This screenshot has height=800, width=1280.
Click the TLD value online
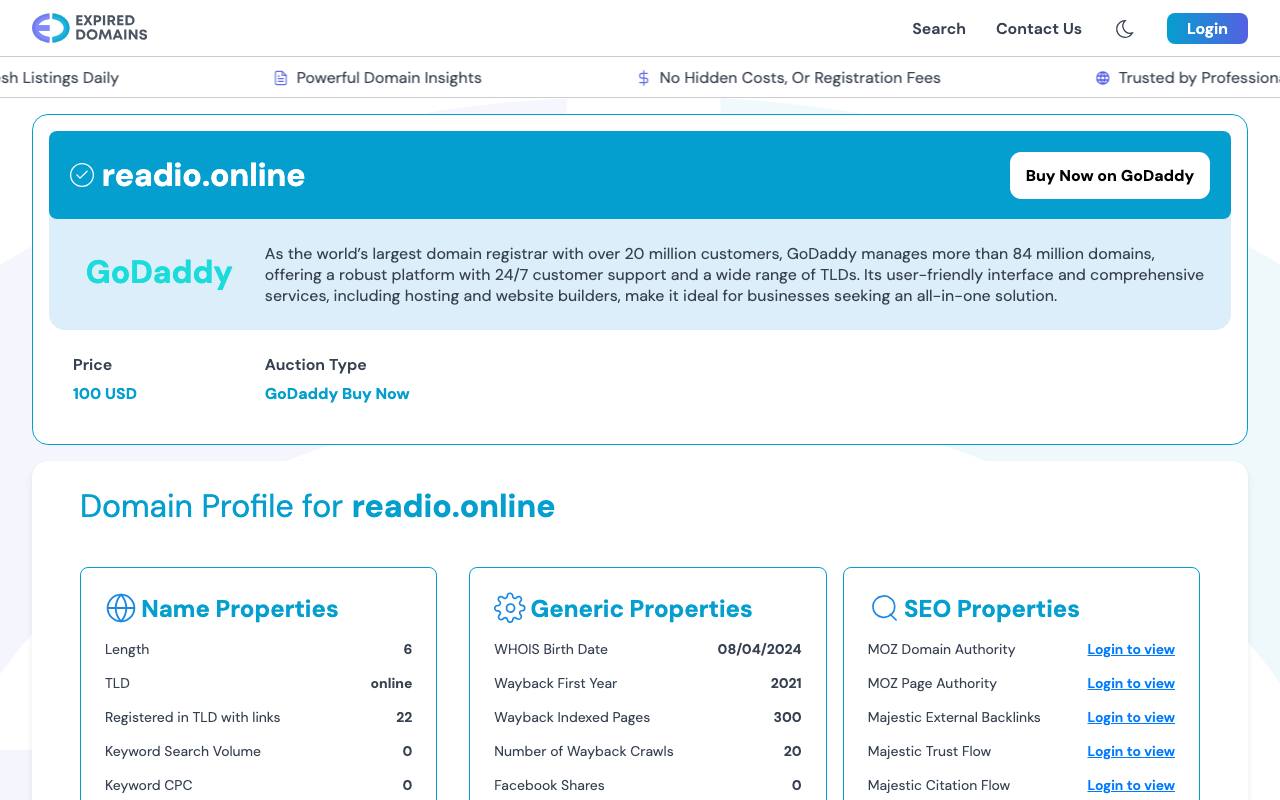coord(391,683)
